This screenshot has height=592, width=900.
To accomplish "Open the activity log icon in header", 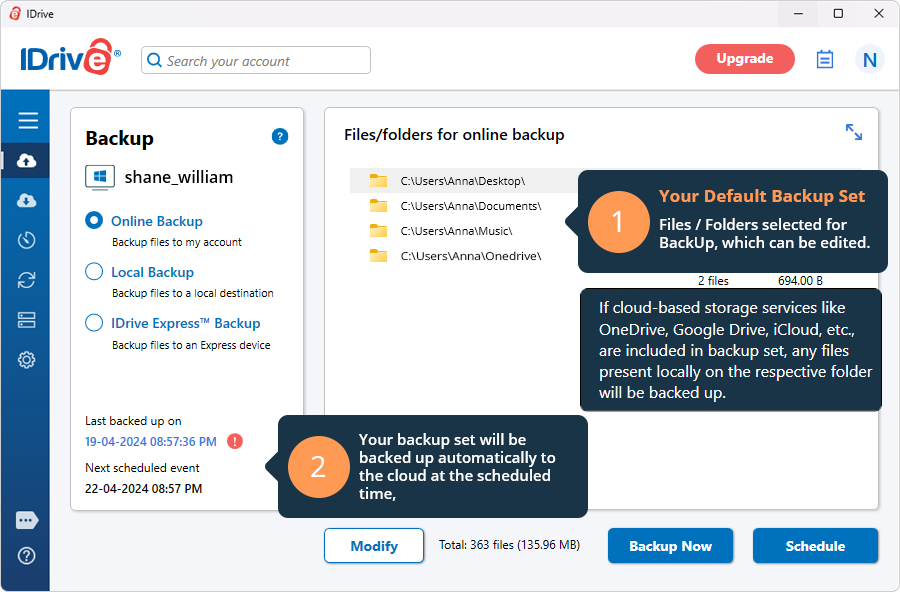I will pos(825,59).
